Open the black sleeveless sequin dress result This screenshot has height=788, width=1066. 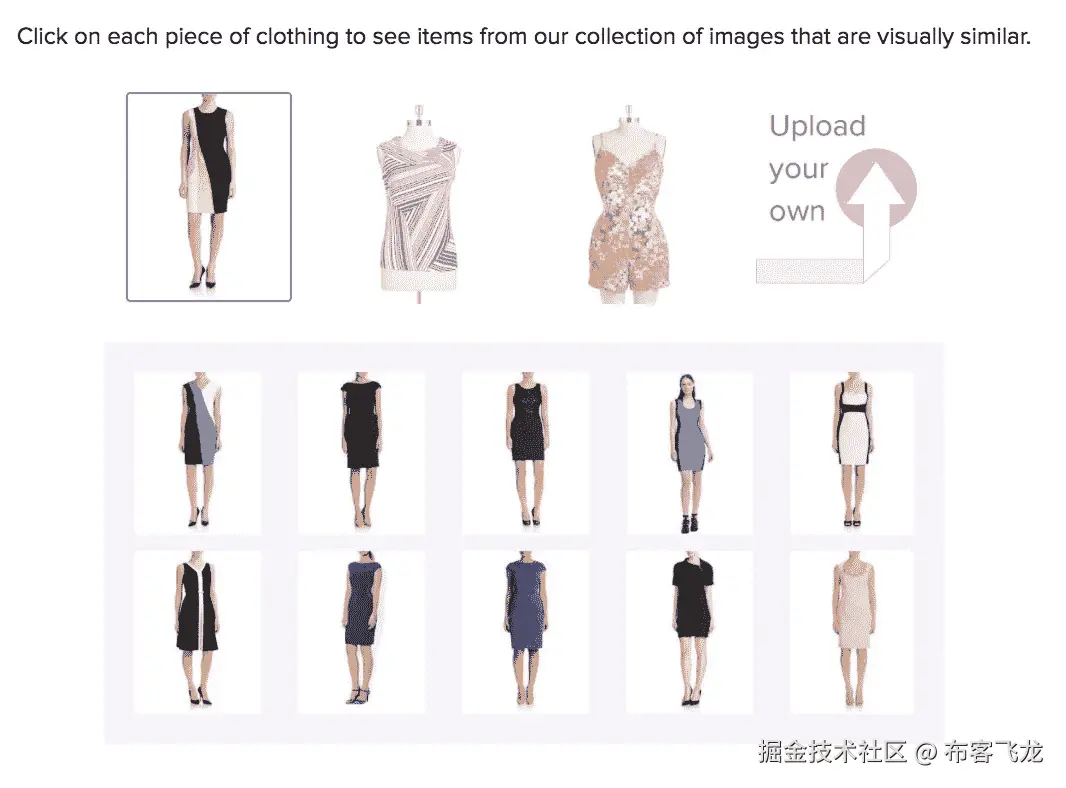[526, 453]
